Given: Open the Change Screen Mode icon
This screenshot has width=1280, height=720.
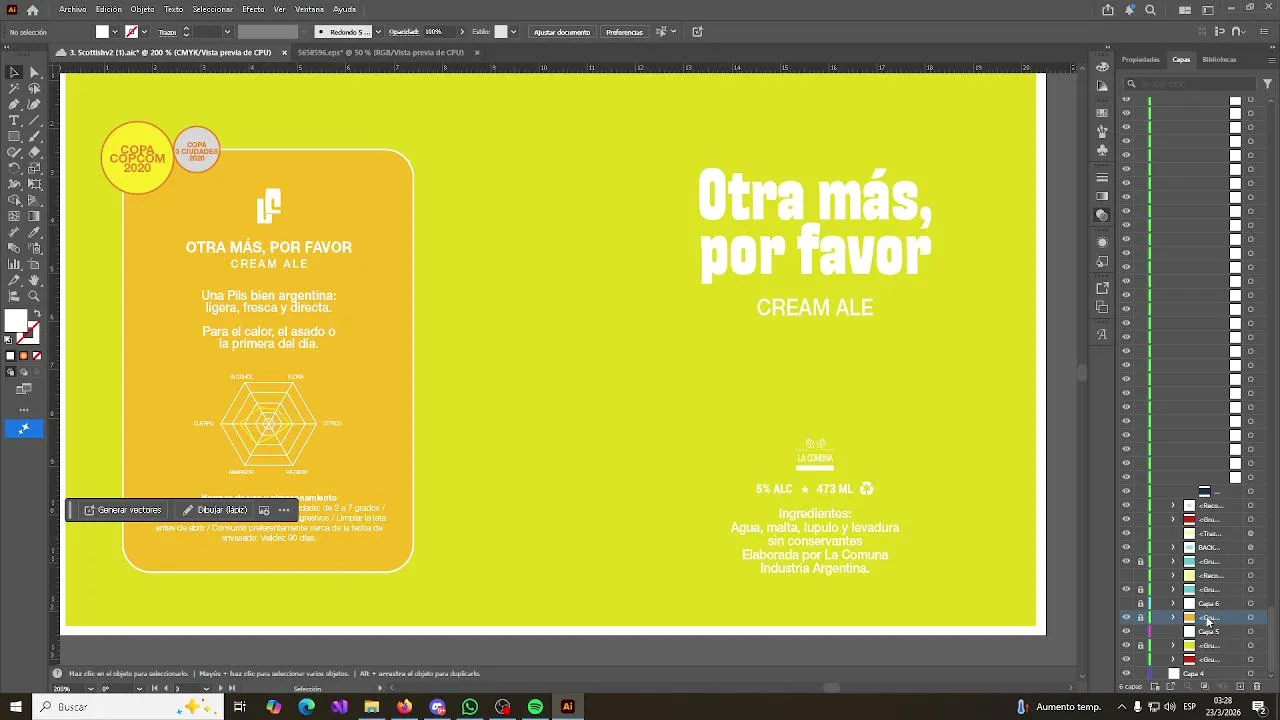Looking at the screenshot, I should [24, 389].
